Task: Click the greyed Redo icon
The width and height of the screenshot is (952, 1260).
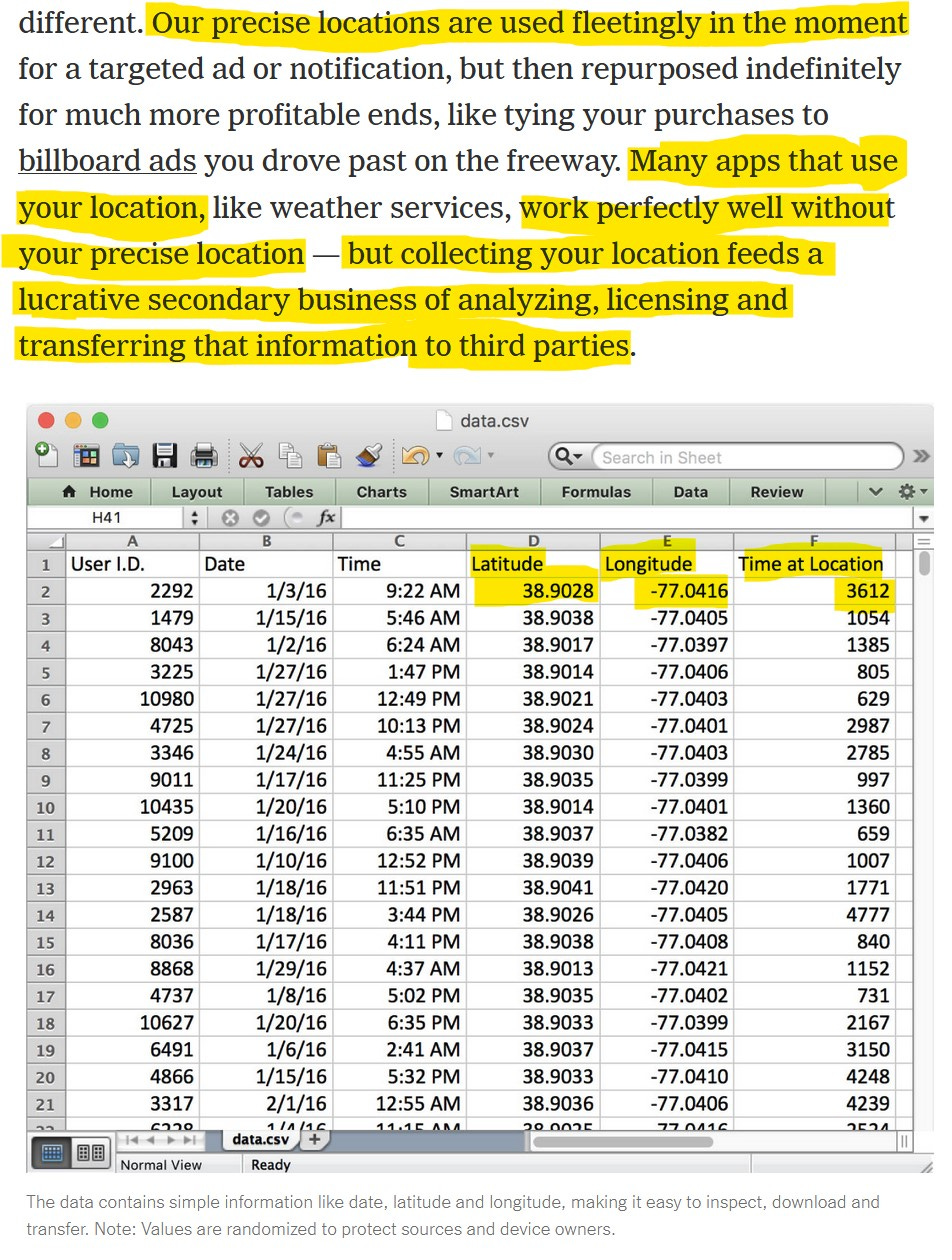Action: click(x=466, y=456)
